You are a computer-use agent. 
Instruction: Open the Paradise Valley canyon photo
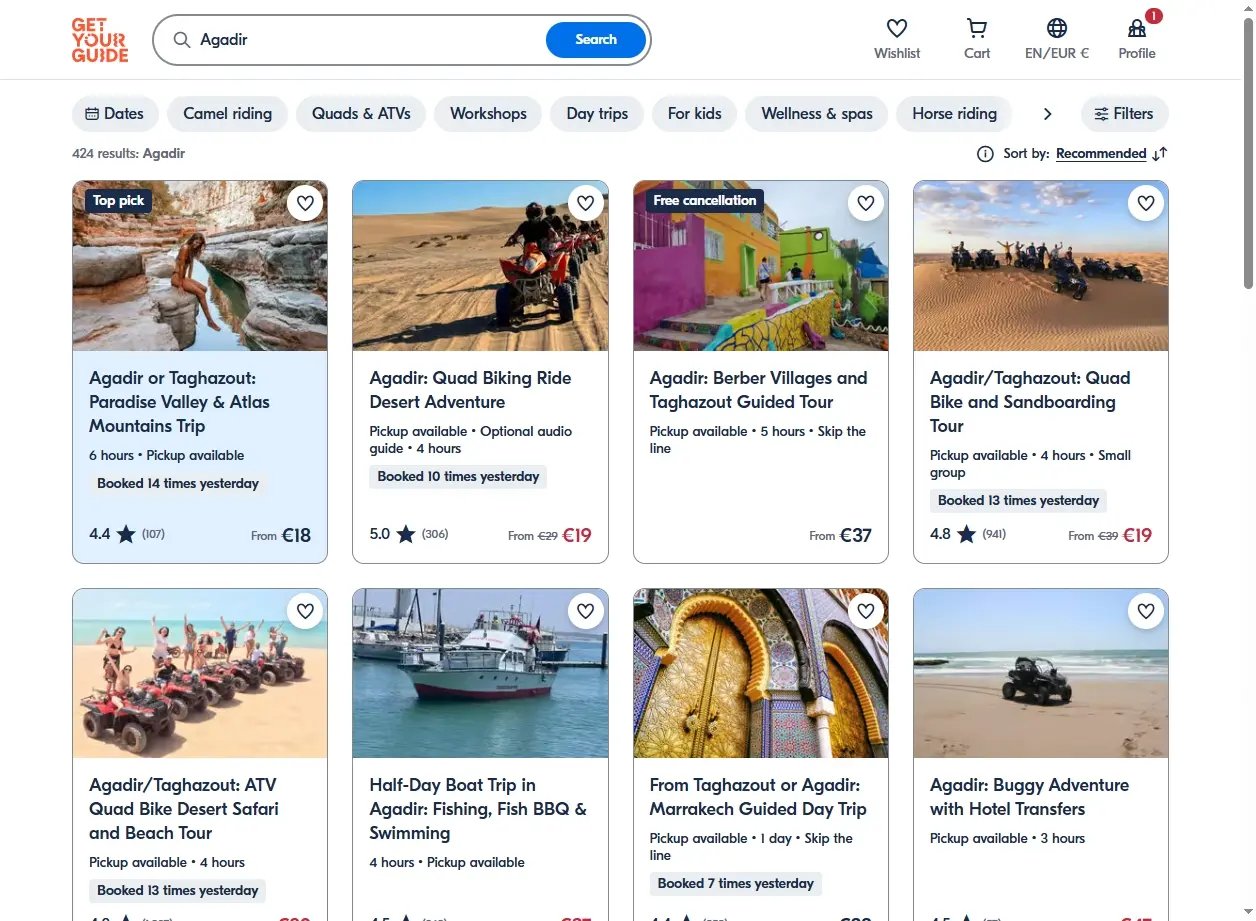200,266
